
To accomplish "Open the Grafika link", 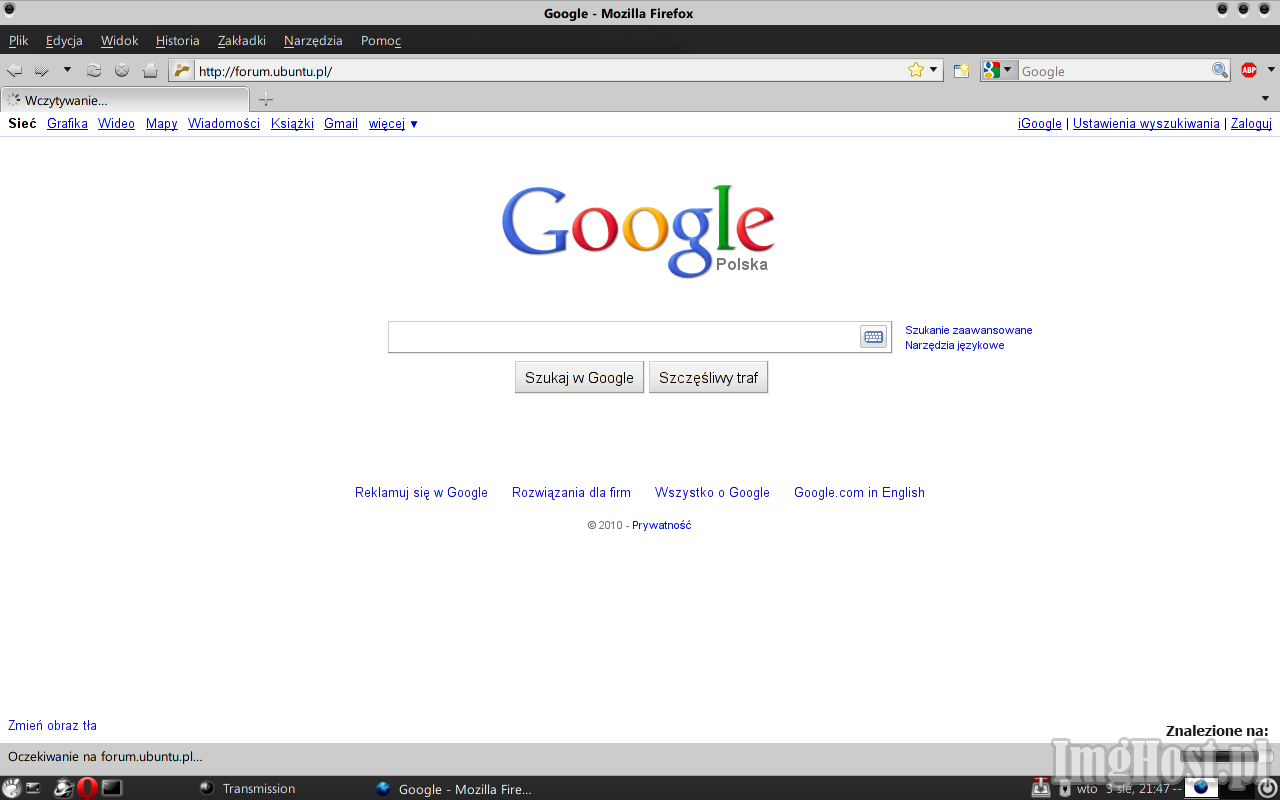I will 67,124.
